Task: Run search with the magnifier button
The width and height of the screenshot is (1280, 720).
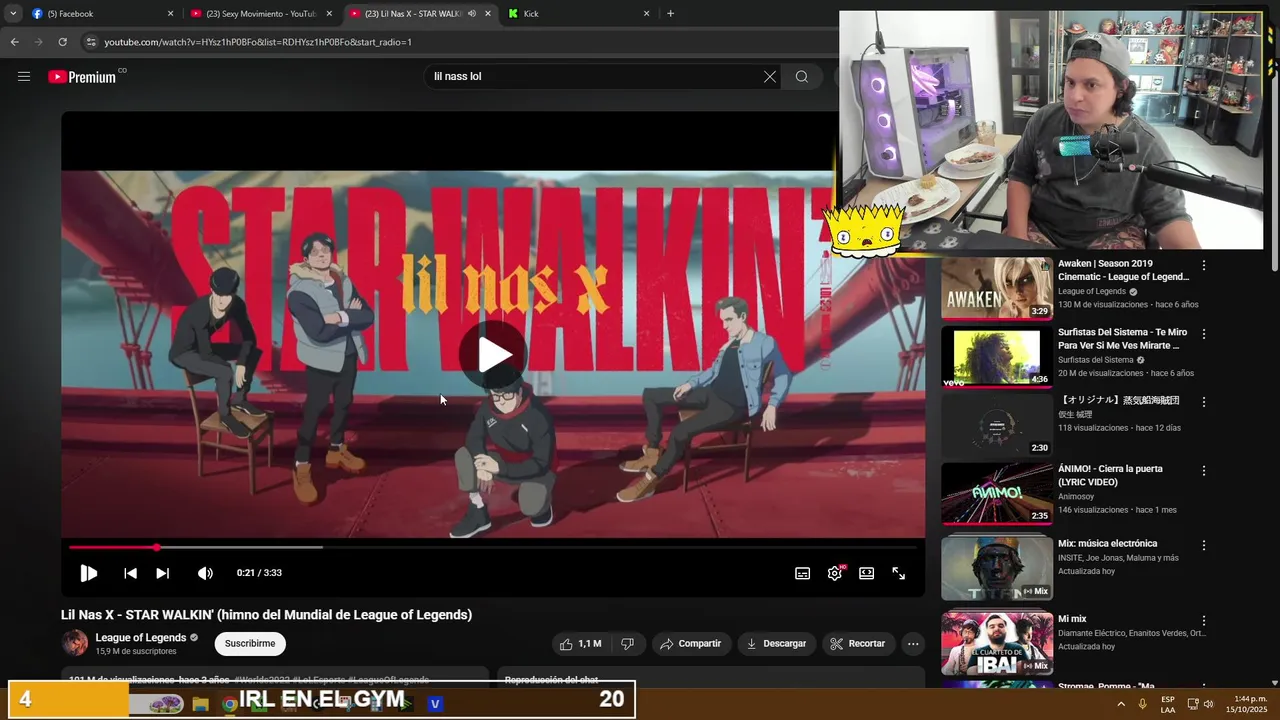Action: click(x=802, y=76)
